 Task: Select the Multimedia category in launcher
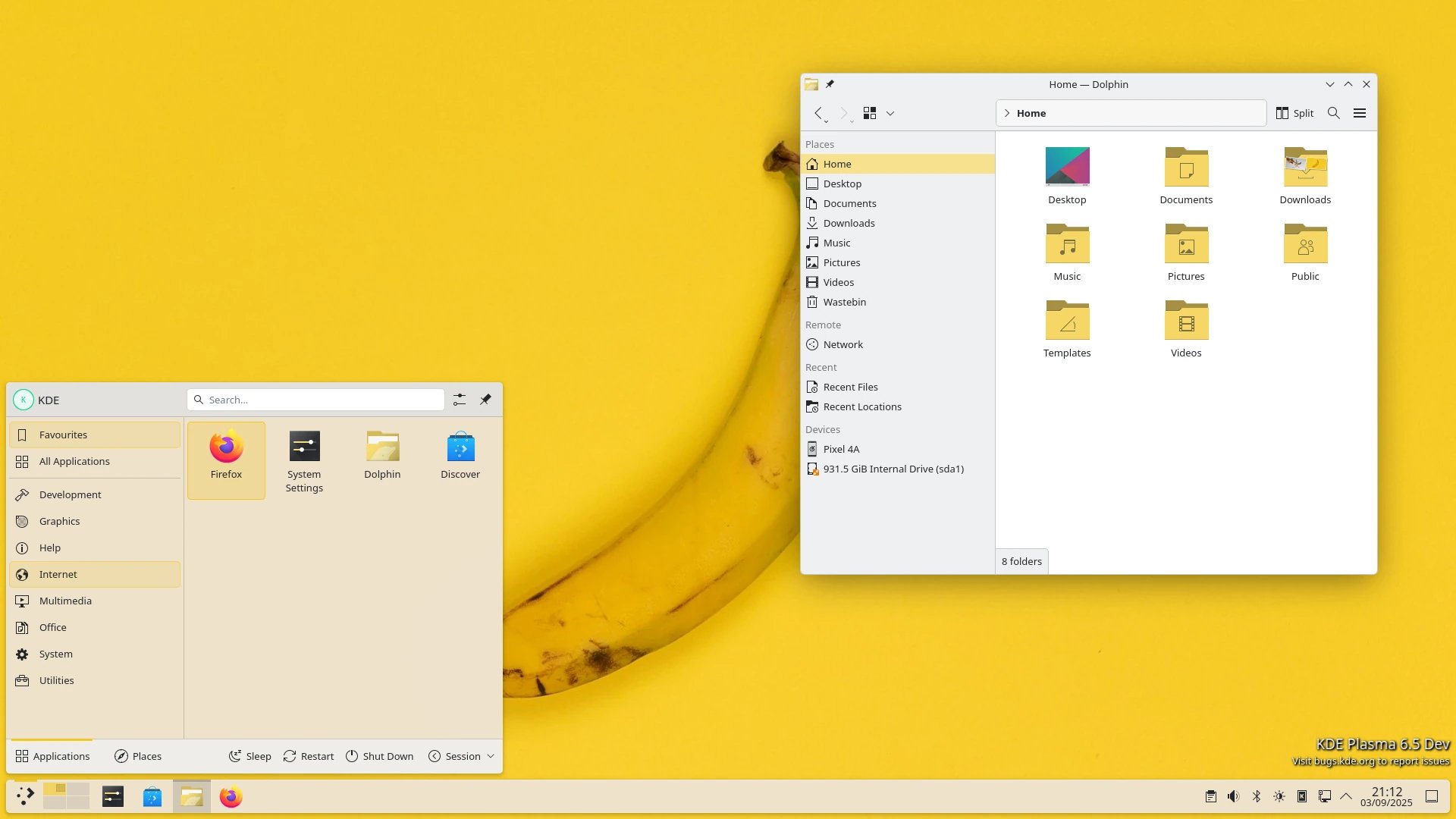(65, 601)
